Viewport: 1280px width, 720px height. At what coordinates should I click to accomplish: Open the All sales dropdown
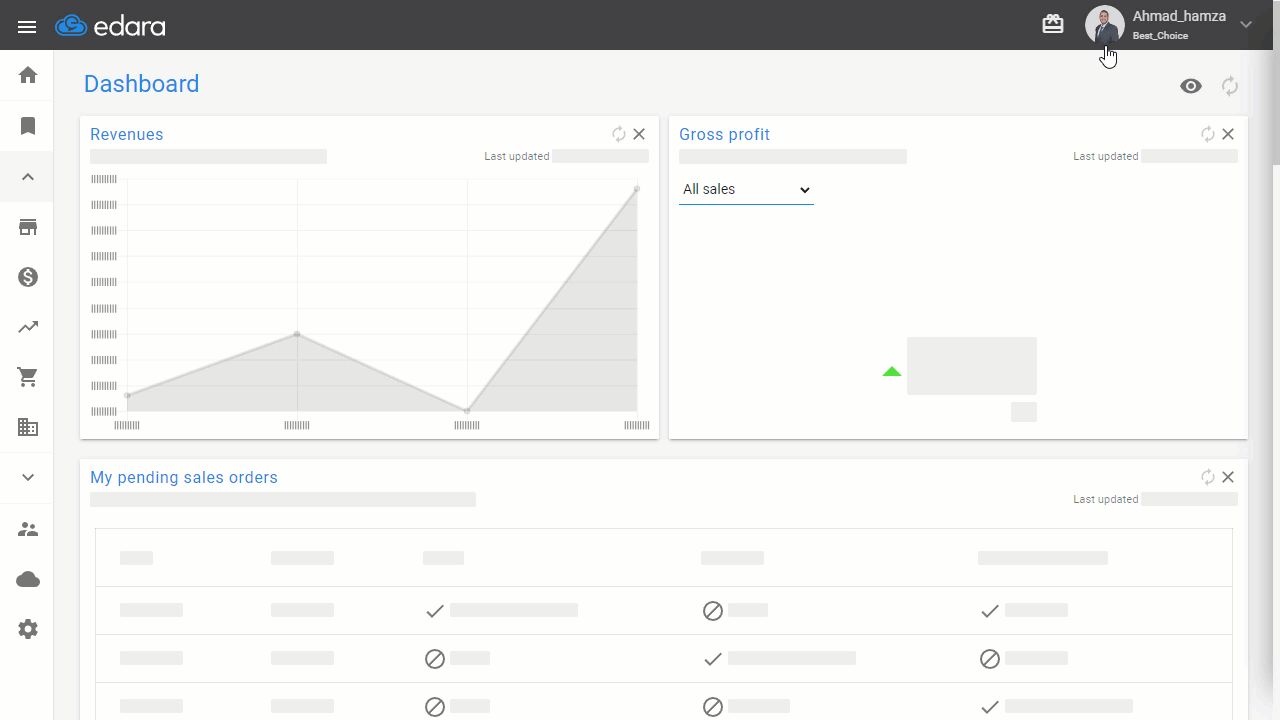click(x=746, y=189)
